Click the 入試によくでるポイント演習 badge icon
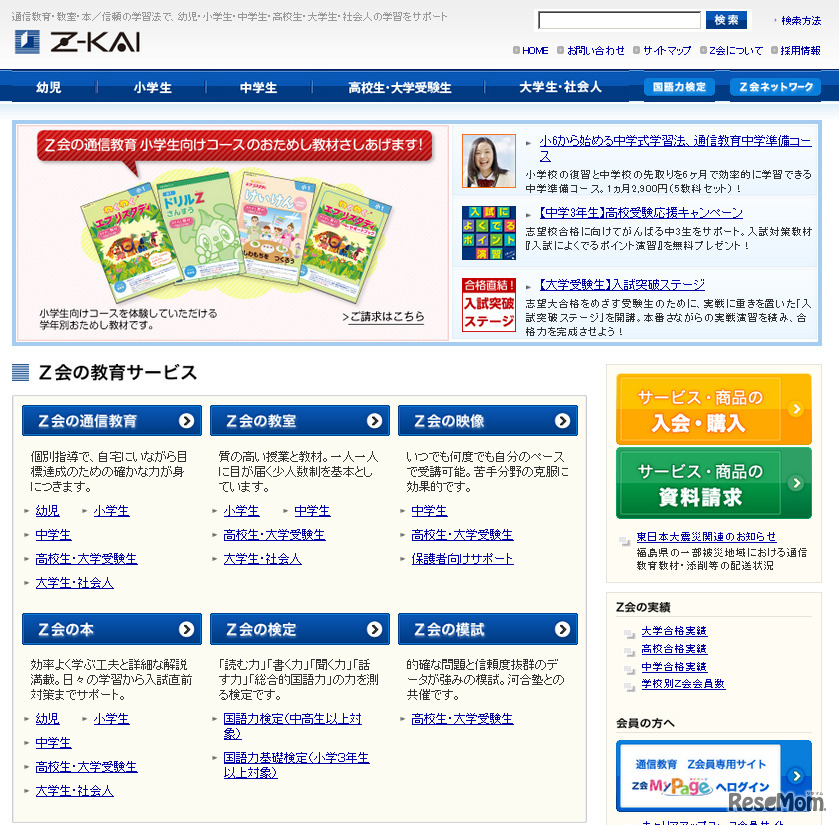This screenshot has height=825, width=839. coord(487,233)
